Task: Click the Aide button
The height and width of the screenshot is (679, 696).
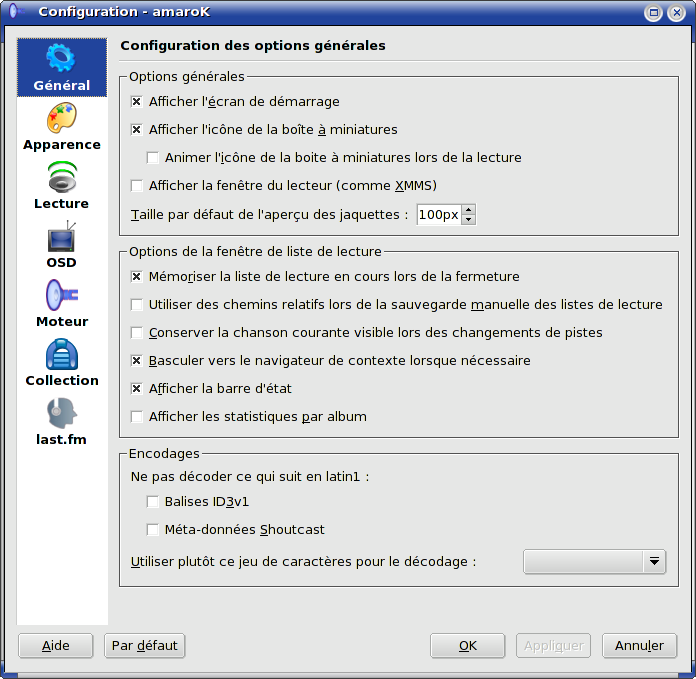Action: pyautogui.click(x=55, y=646)
